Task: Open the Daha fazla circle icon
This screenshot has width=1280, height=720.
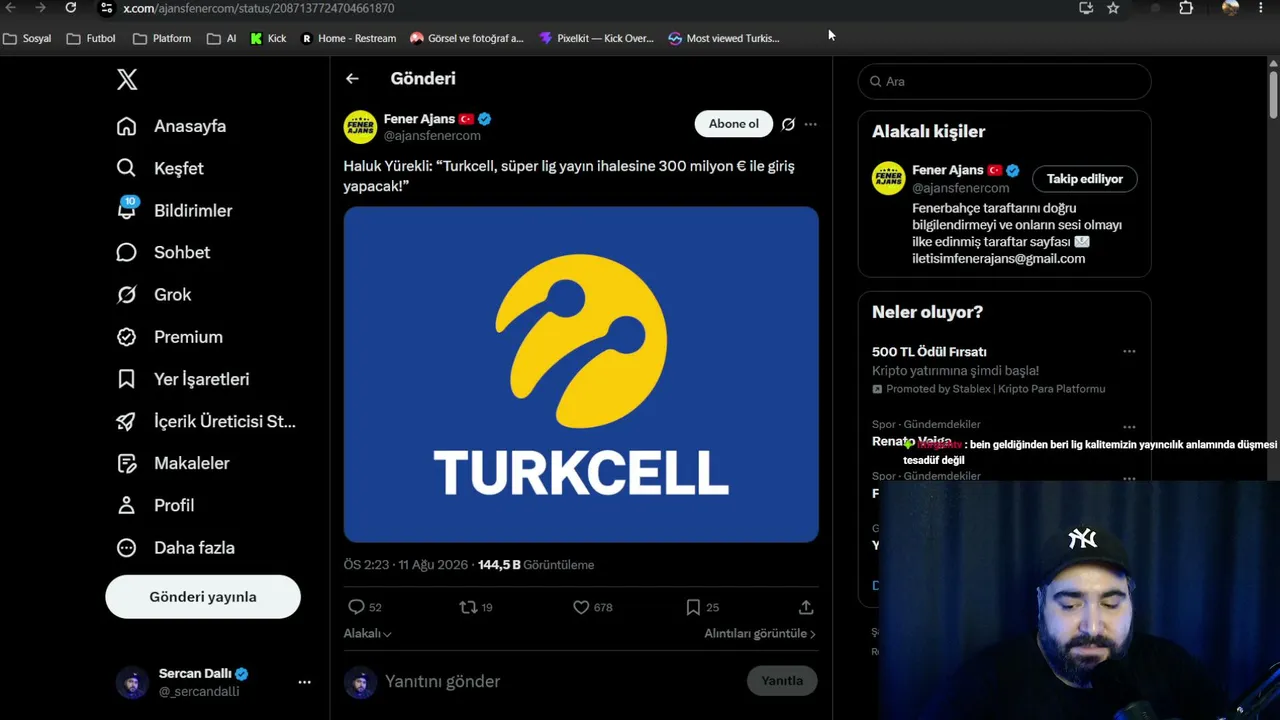Action: [126, 548]
